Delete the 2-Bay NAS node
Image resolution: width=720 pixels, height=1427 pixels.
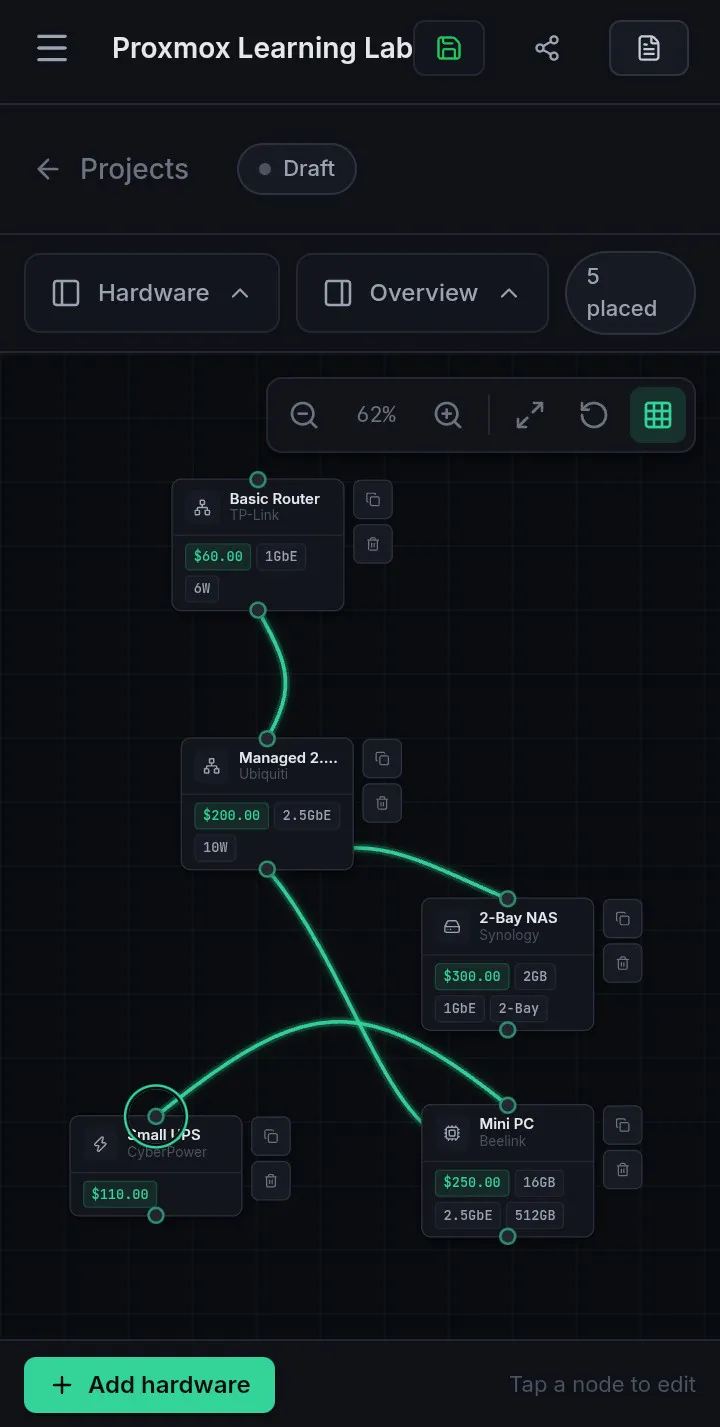622,963
